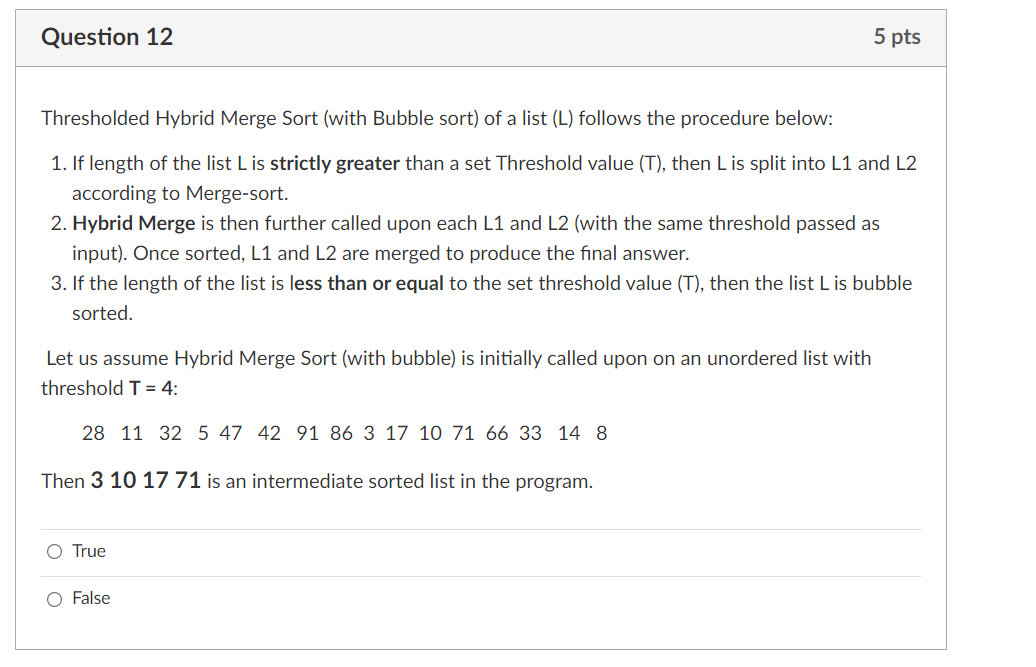
Task: Click the 5 pts label
Action: pyautogui.click(x=897, y=36)
